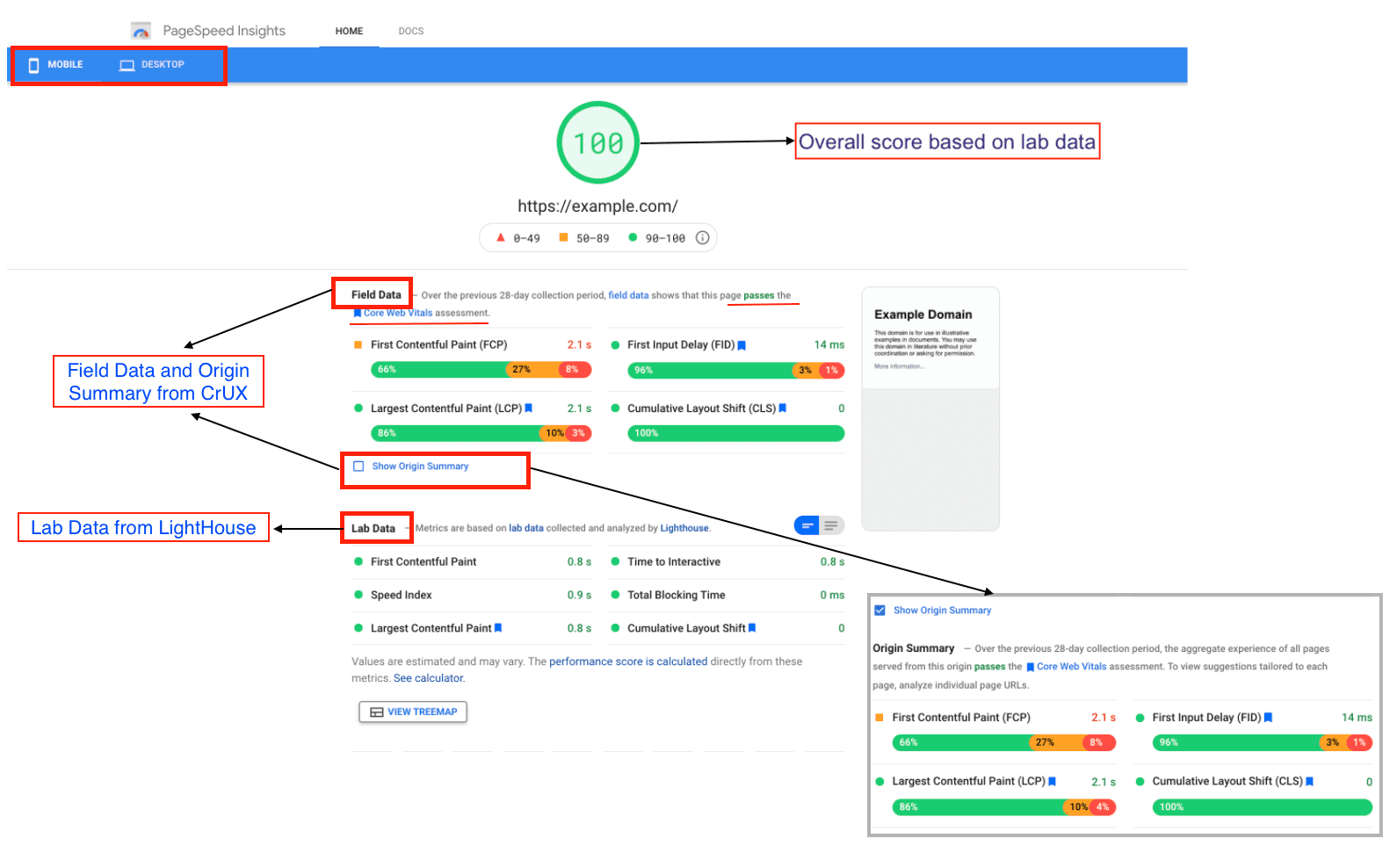The width and height of the screenshot is (1397, 868).
Task: Select the compact summary view toggle
Action: click(807, 525)
